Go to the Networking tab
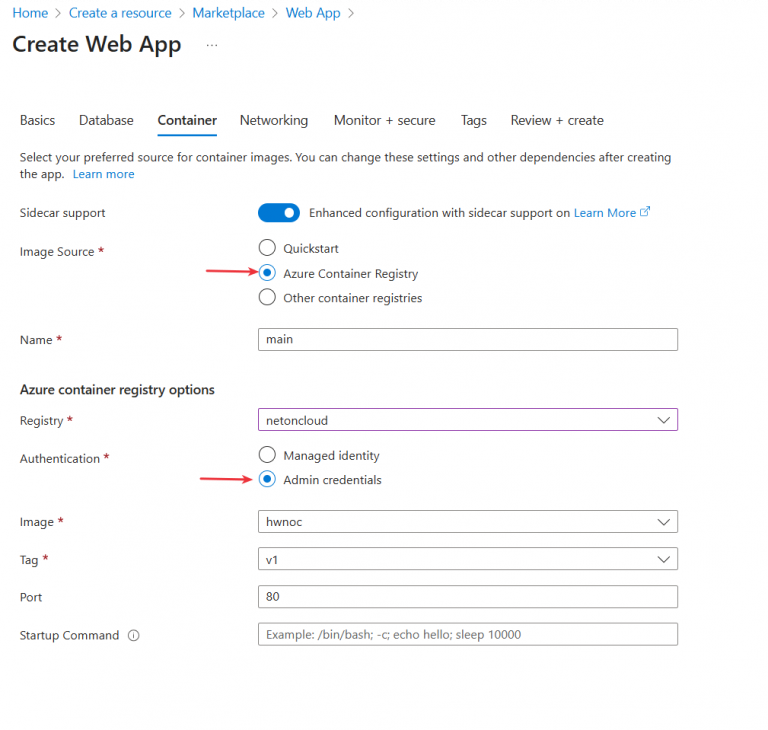 click(274, 121)
